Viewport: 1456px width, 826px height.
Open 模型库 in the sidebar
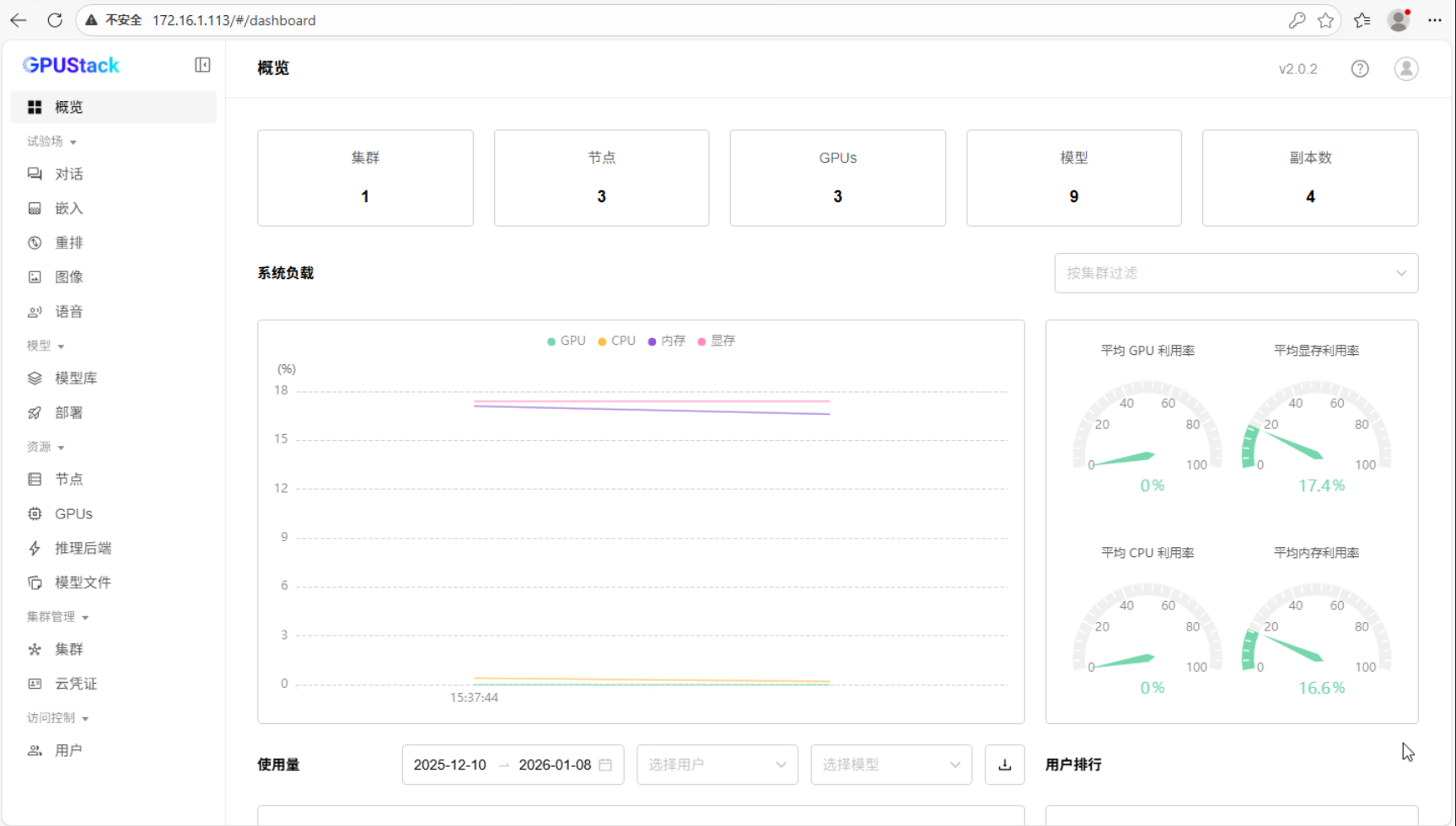pyautogui.click(x=114, y=378)
